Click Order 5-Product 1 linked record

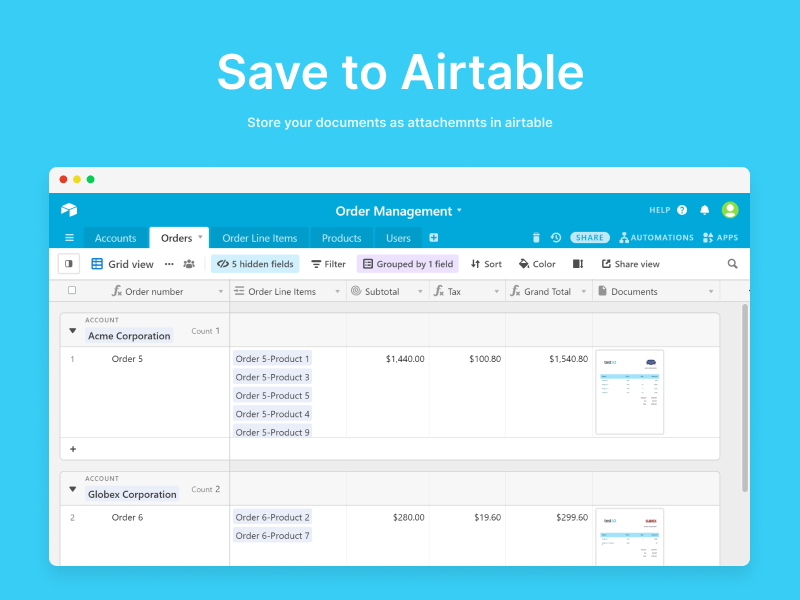tap(272, 359)
